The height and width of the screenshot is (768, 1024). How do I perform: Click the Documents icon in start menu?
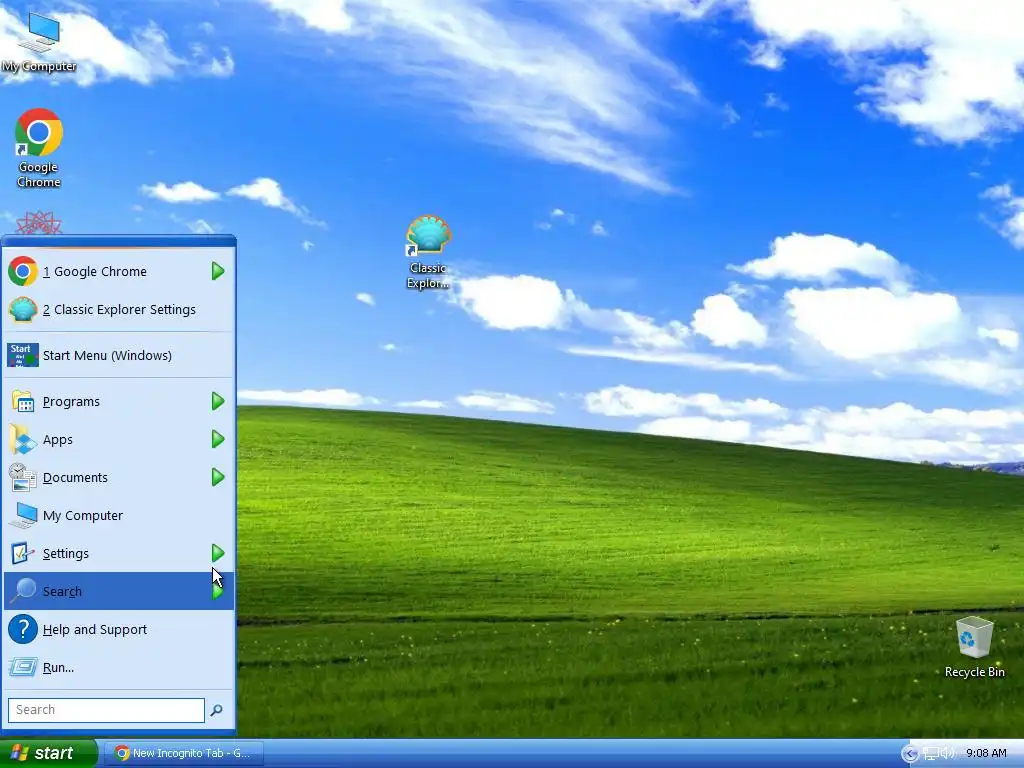pyautogui.click(x=23, y=477)
